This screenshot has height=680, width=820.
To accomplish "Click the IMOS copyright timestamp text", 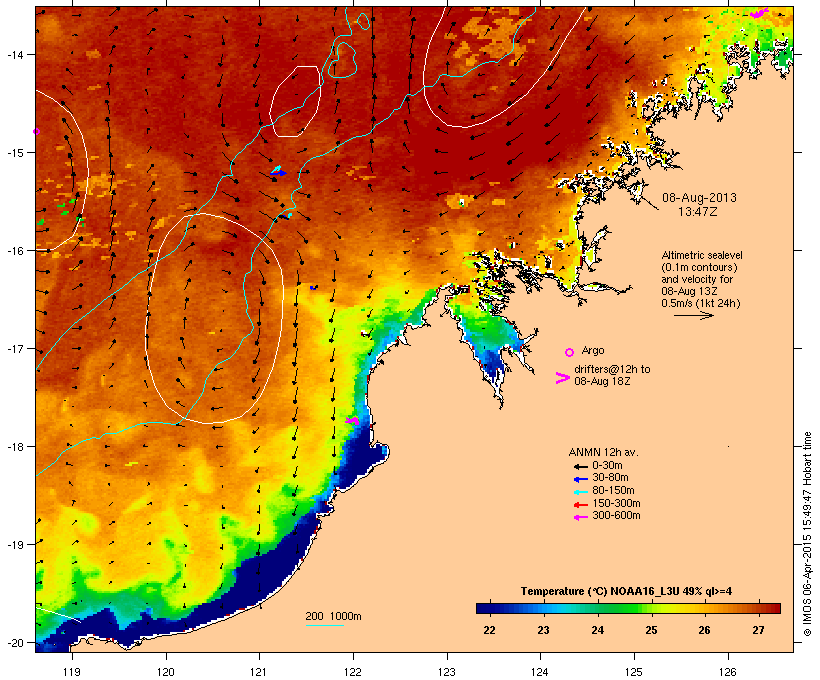I will tap(808, 534).
